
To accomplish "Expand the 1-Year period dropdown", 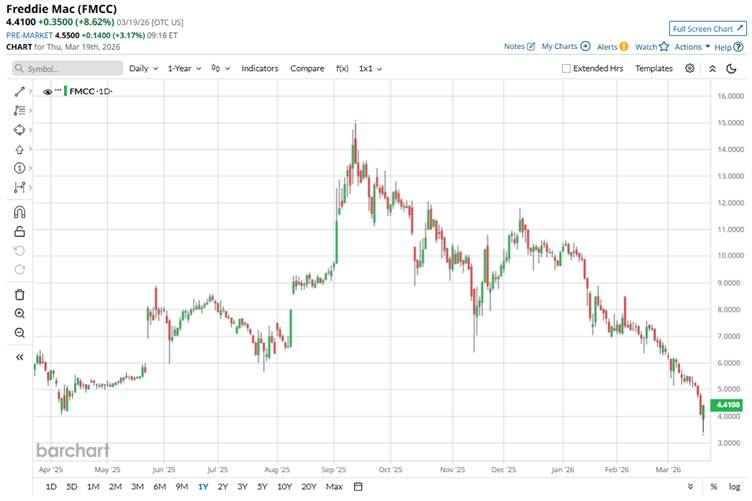I will (x=184, y=68).
